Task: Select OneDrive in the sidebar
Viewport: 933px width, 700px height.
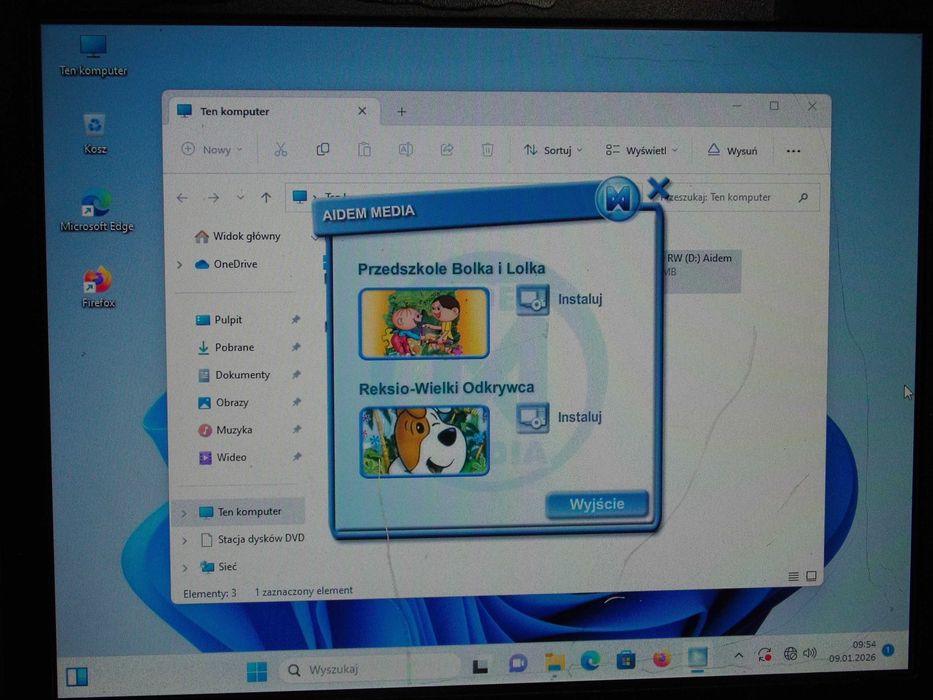Action: coord(227,264)
